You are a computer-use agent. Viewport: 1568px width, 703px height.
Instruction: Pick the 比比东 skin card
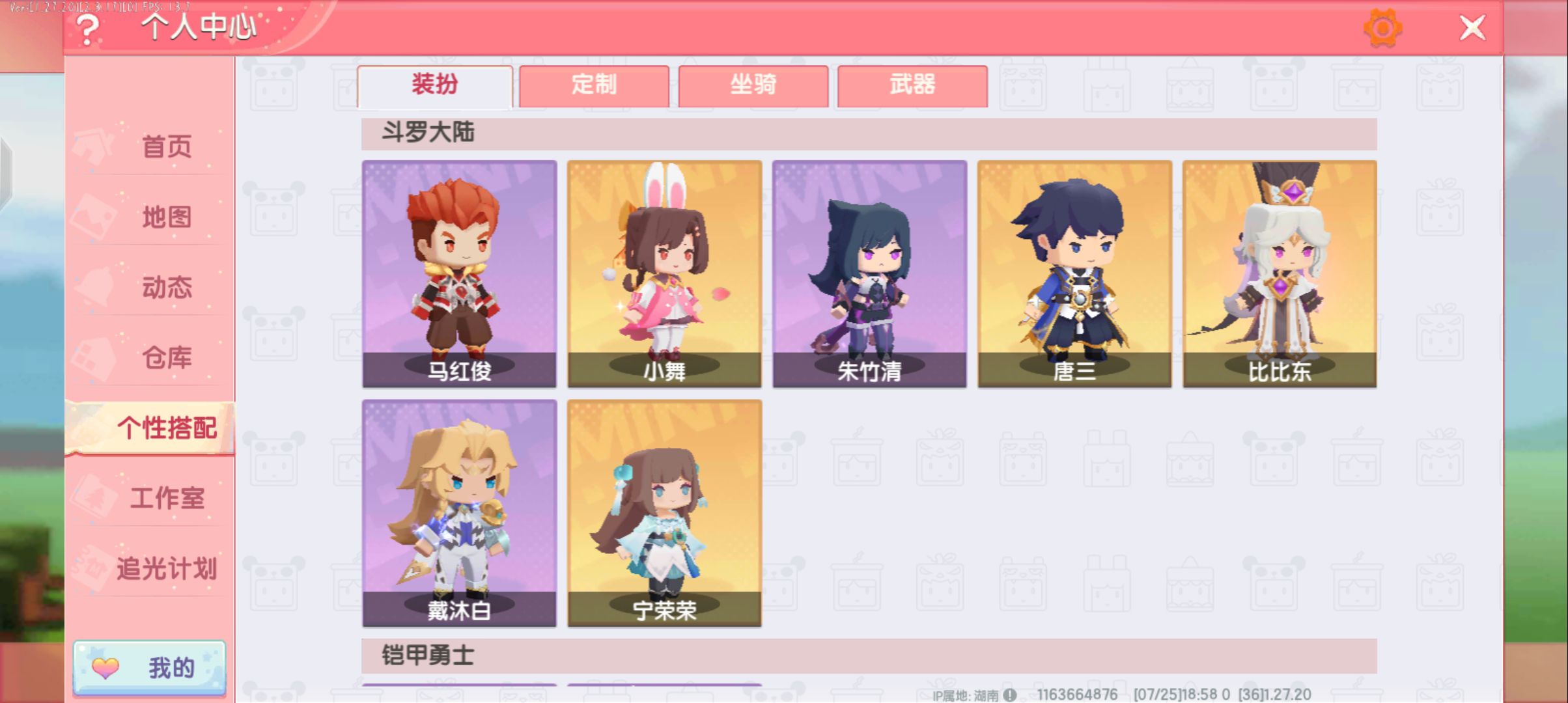(1280, 274)
